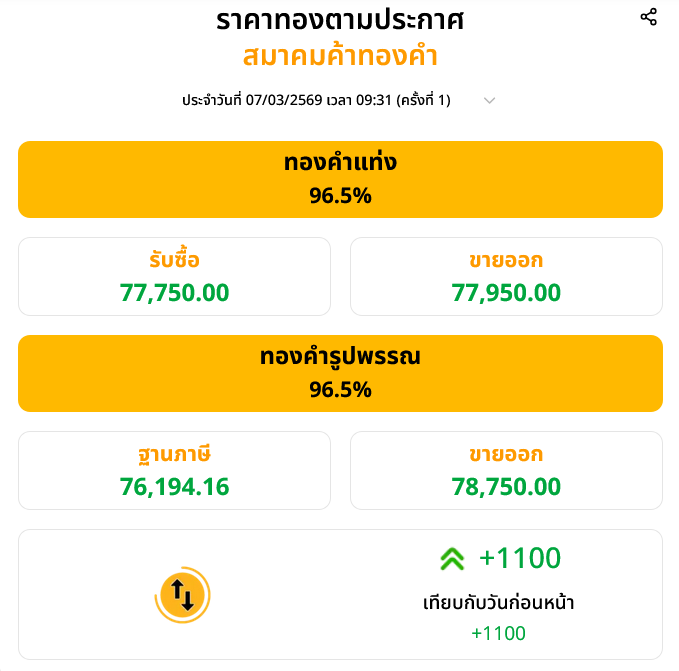This screenshot has height=671, width=679.
Task: Click the ทองคำแท่ง 96.5% yellow banner
Action: click(x=340, y=179)
